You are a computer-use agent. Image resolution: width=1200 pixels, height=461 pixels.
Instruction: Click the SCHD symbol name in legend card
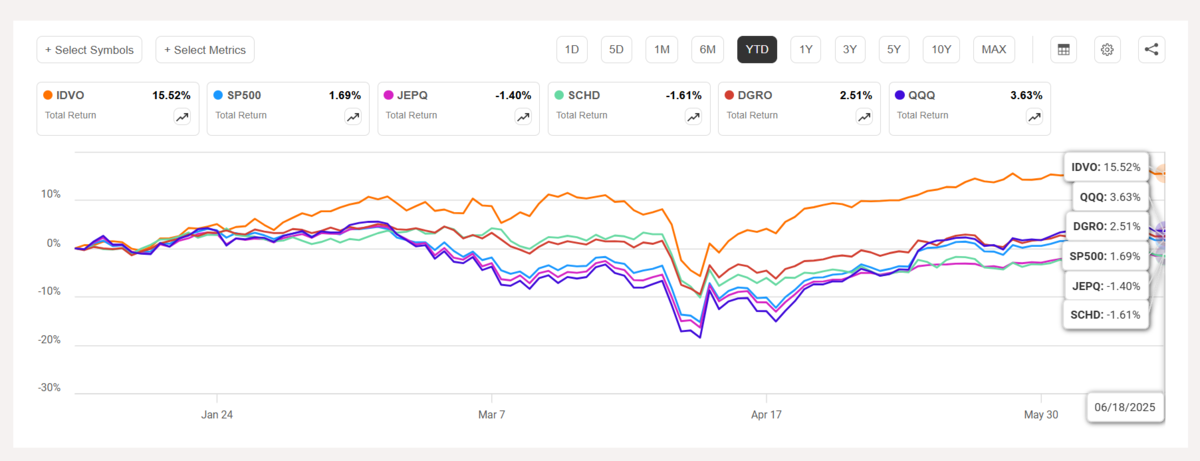coord(585,95)
